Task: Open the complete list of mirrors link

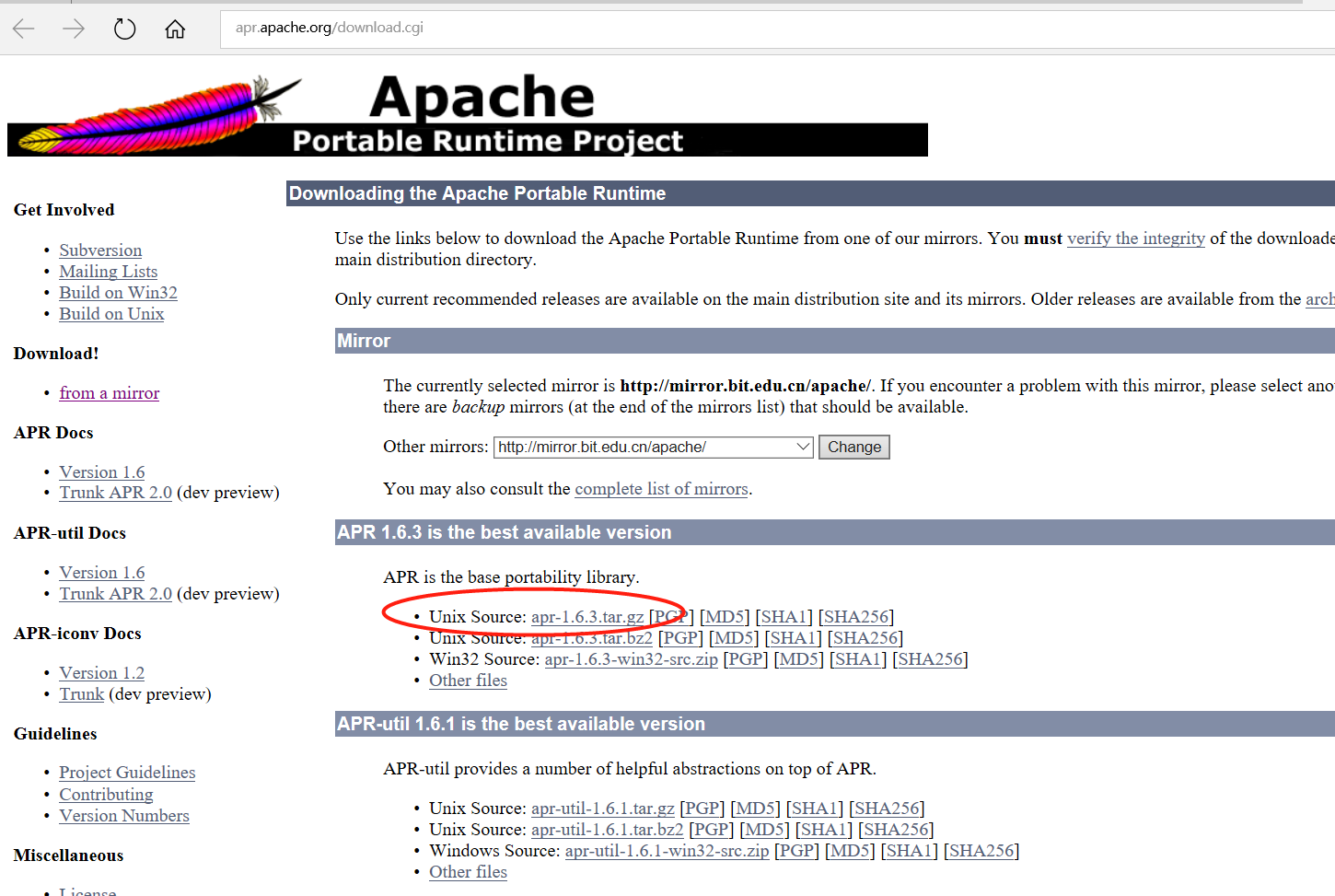Action: pyautogui.click(x=661, y=489)
